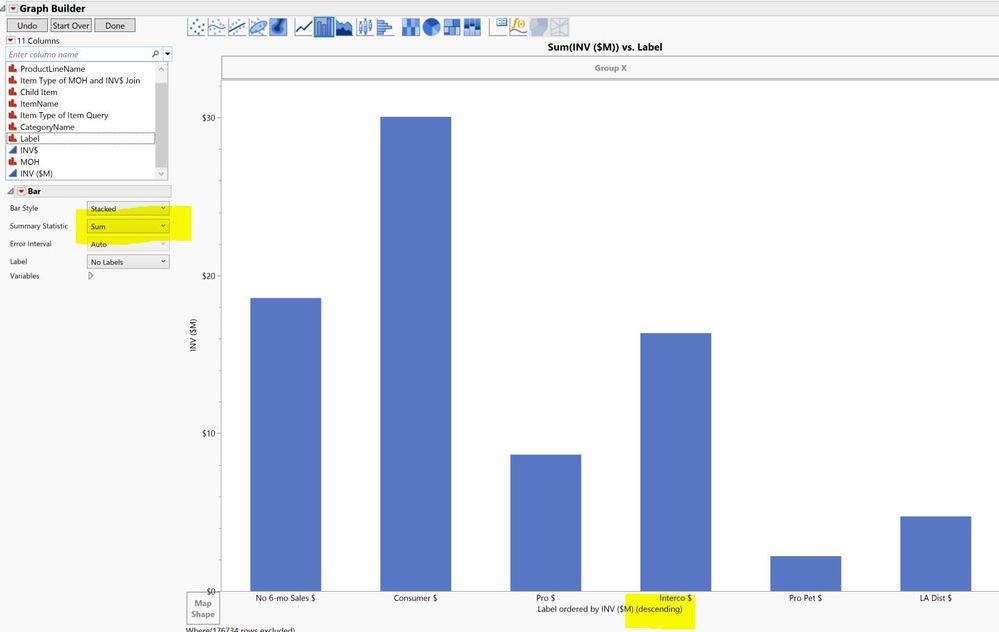Select the Treemap element icon

[450, 27]
